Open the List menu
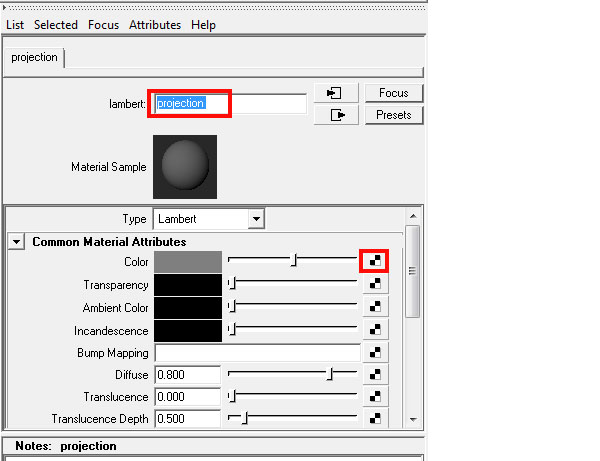This screenshot has width=600, height=461. point(15,25)
